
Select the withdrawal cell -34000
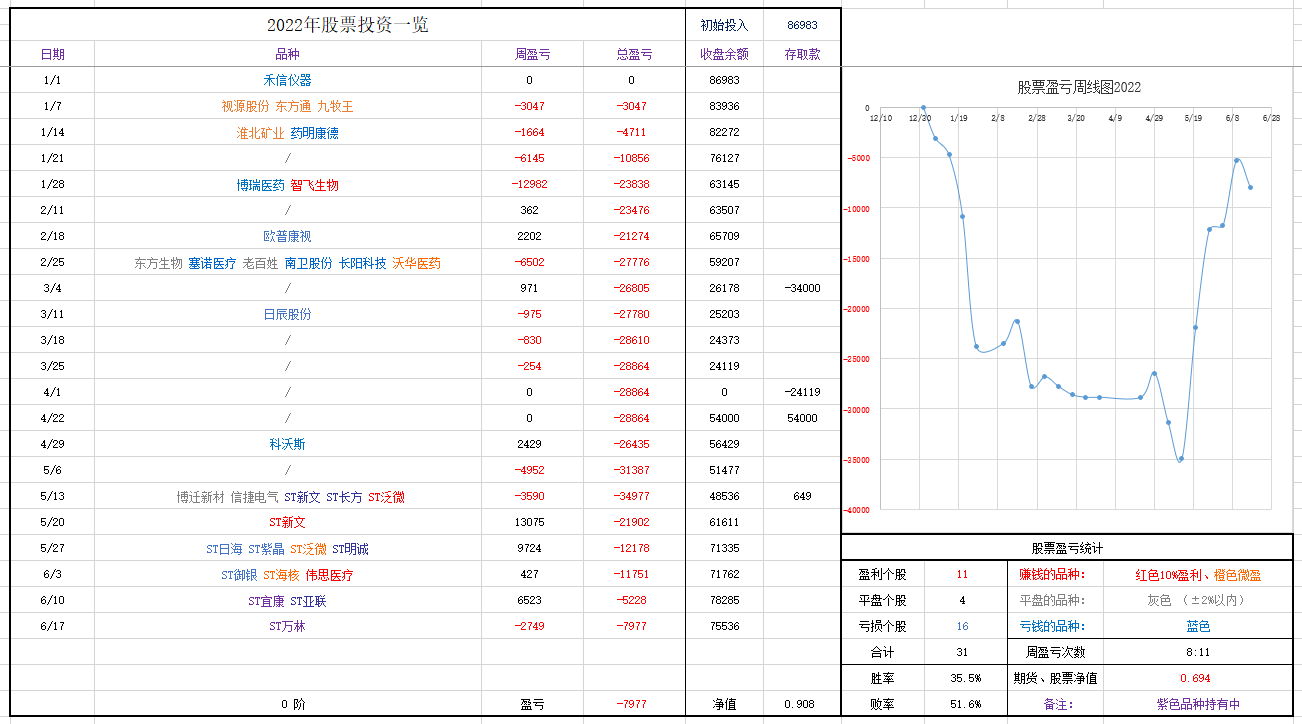pyautogui.click(x=802, y=288)
